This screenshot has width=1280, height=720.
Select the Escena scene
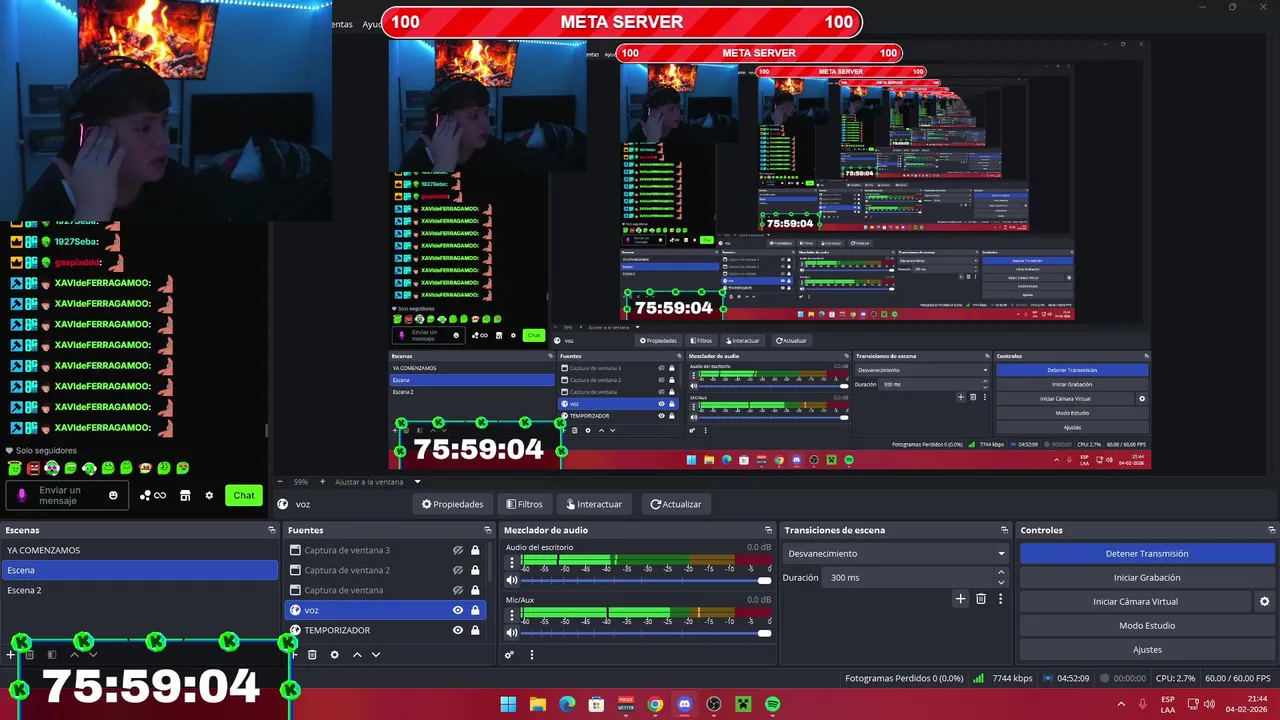pos(139,570)
